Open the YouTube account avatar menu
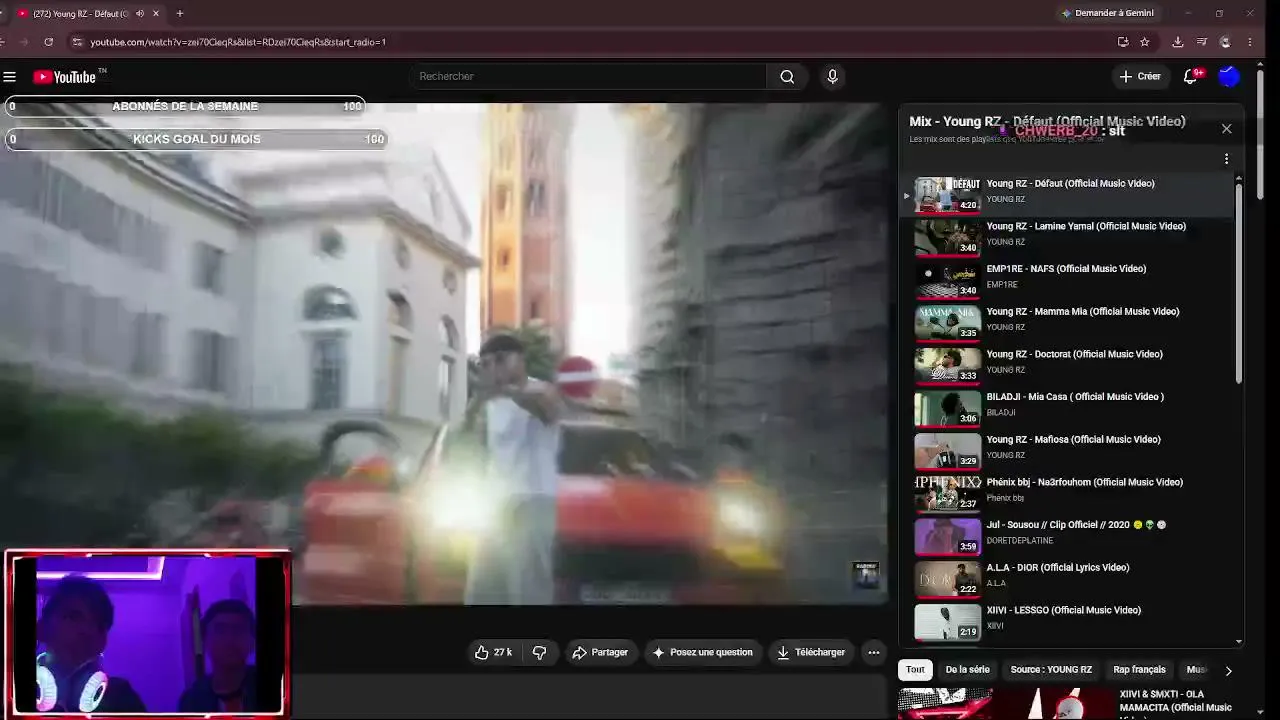Image resolution: width=1280 pixels, height=720 pixels. (x=1229, y=77)
